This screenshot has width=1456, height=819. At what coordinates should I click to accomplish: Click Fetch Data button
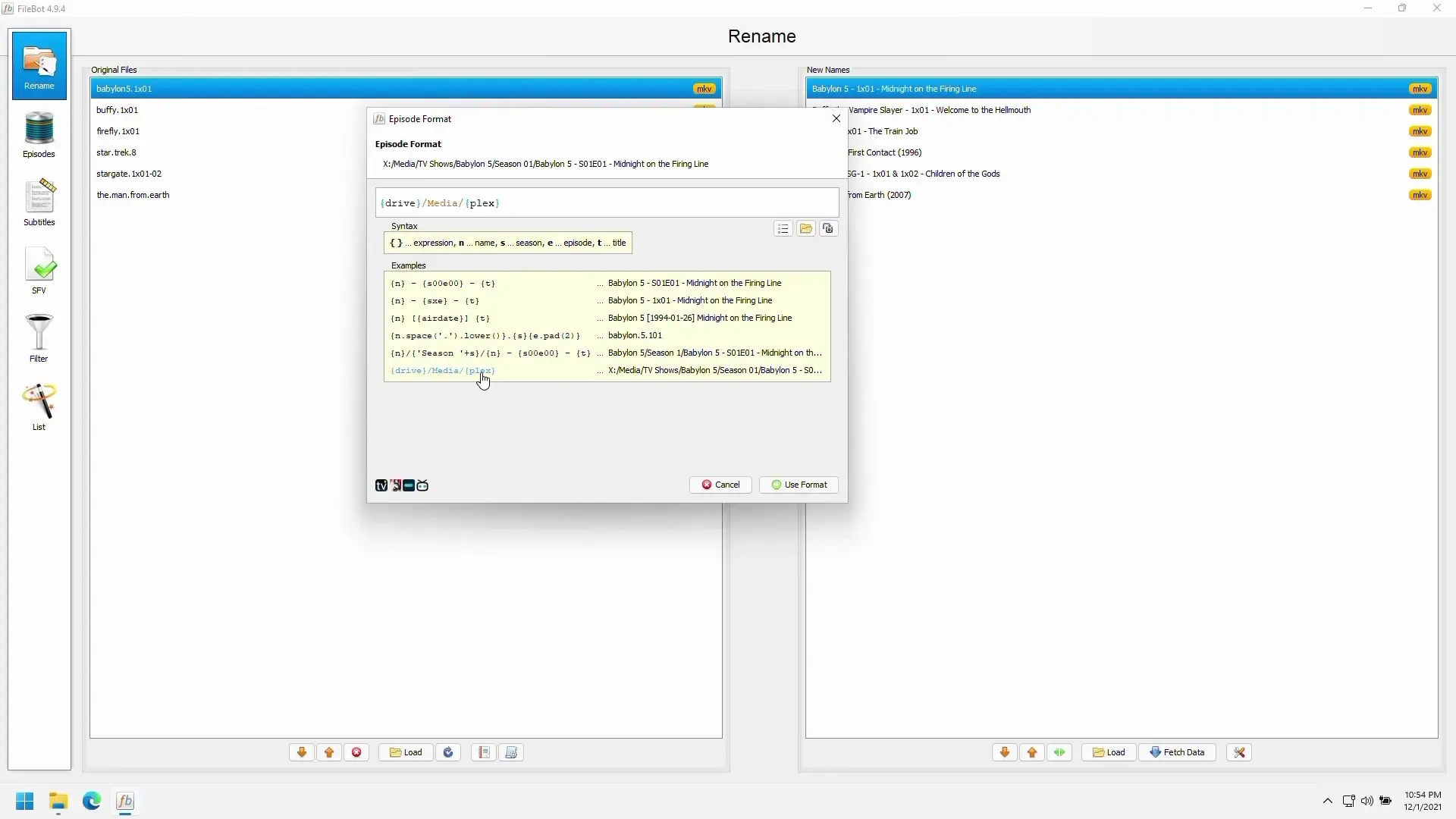(1177, 752)
